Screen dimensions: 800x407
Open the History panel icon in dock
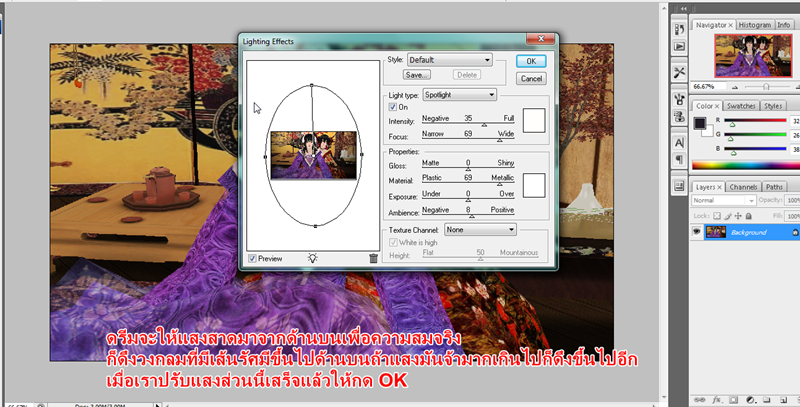click(x=679, y=29)
